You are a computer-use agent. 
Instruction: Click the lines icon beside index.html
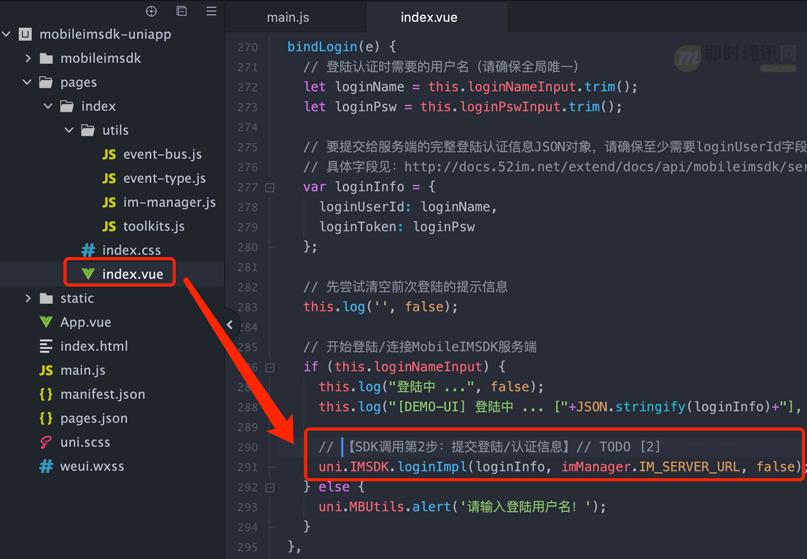coord(46,346)
